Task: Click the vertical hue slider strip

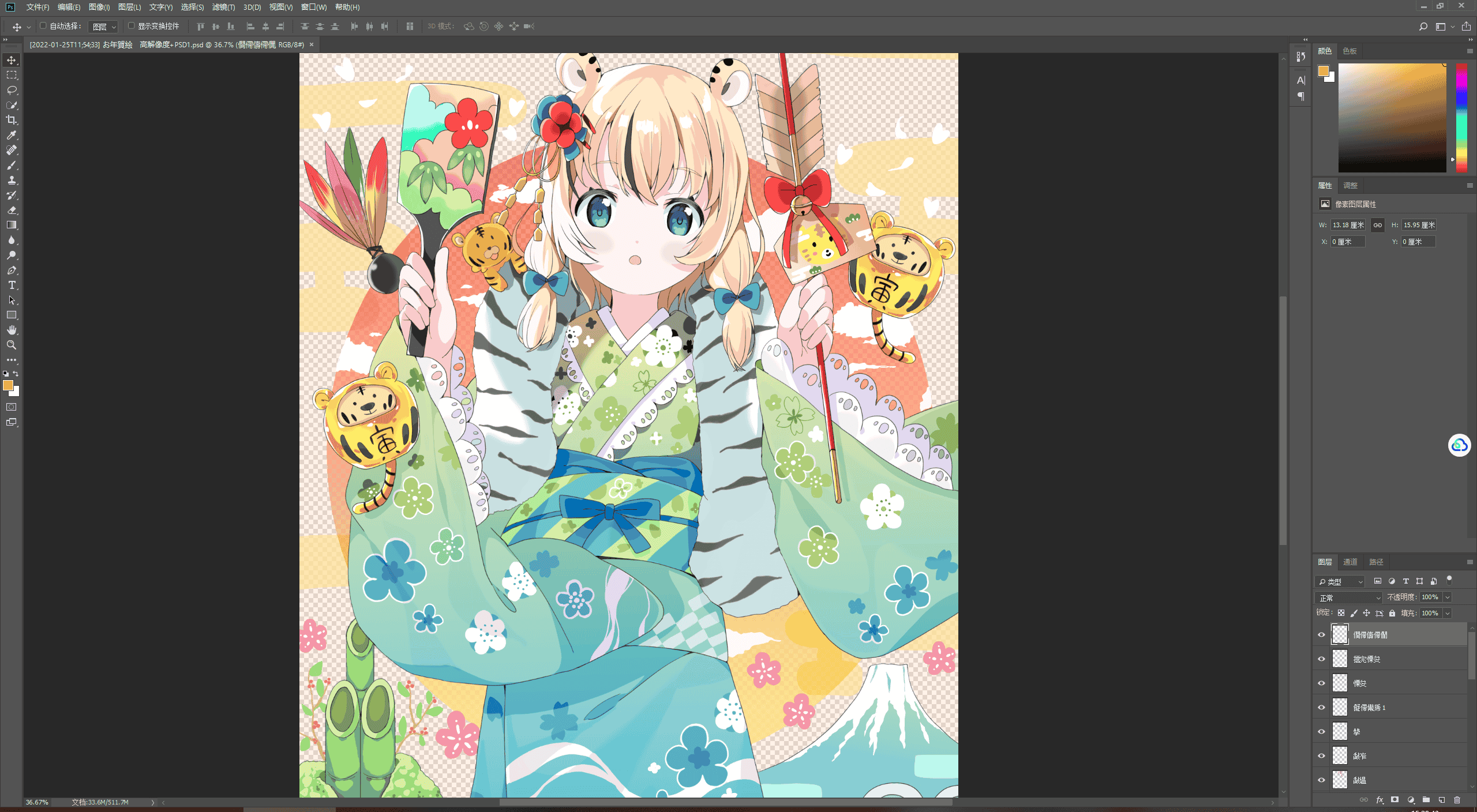Action: [1461, 118]
